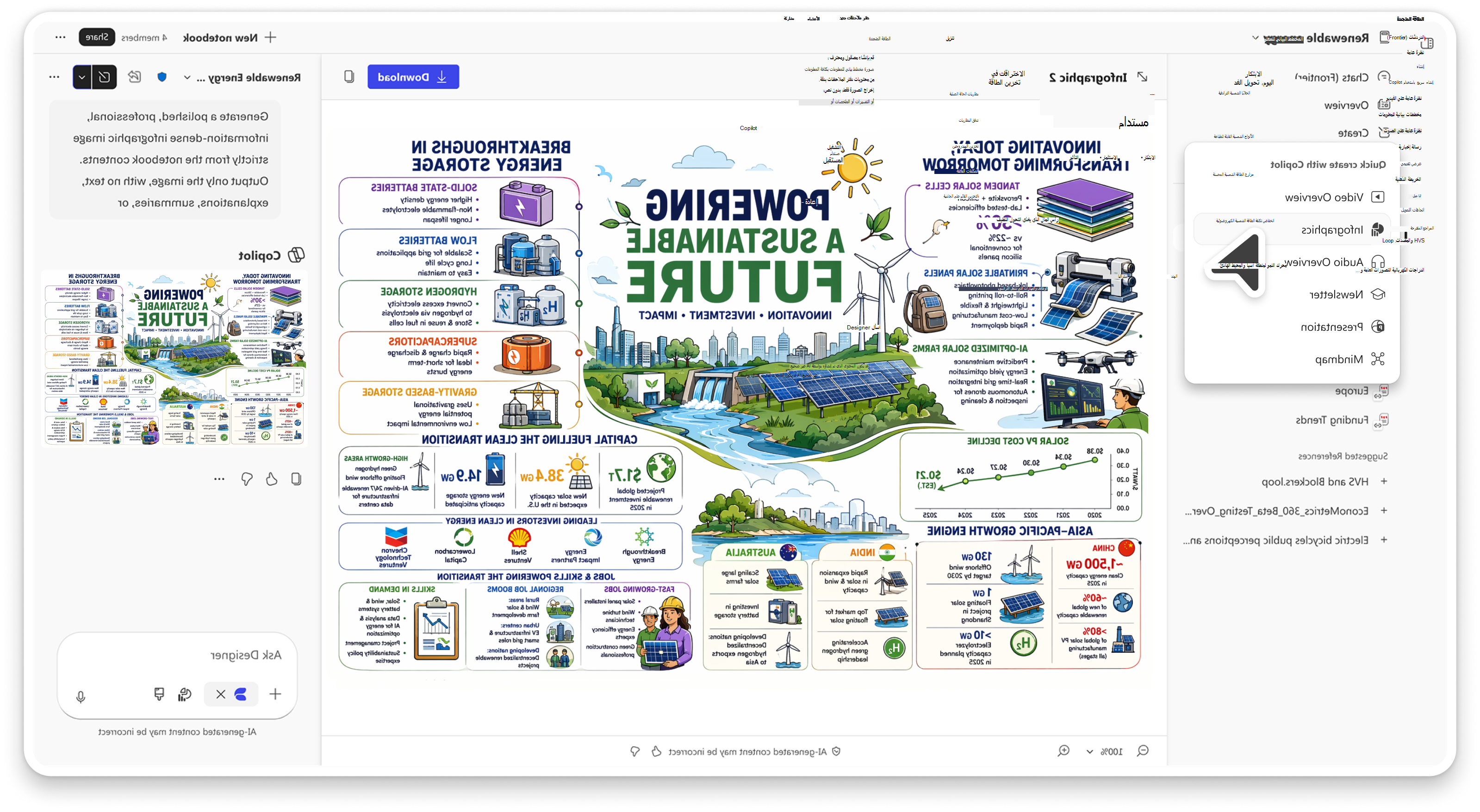
Task: Click the expand arrows icon beside Infographic 2
Action: 1142,77
